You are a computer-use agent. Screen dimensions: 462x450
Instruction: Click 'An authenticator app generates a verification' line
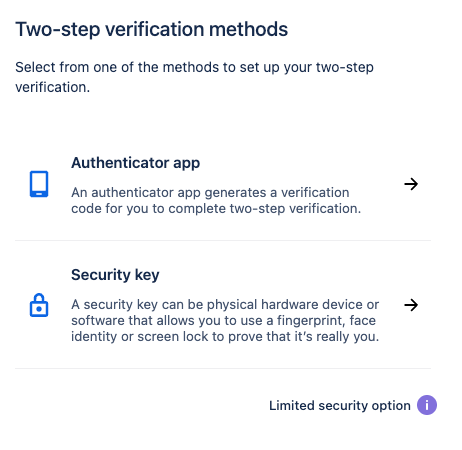tap(210, 193)
